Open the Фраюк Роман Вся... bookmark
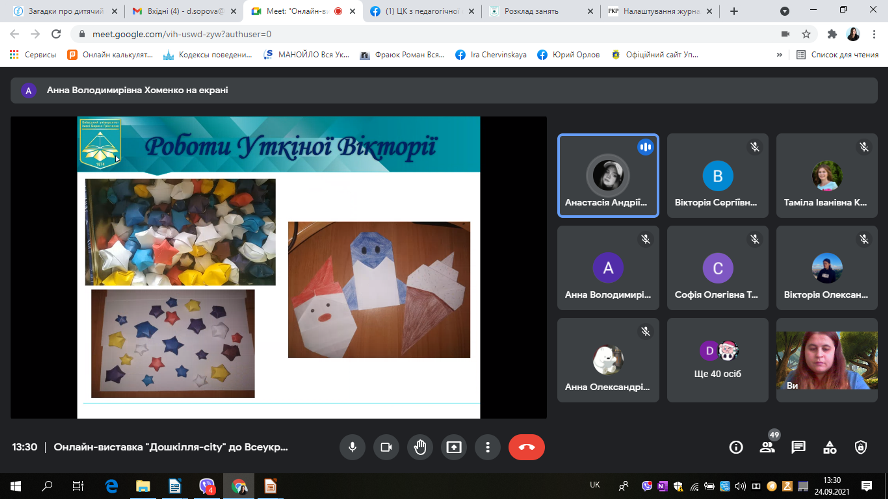Image resolution: width=888 pixels, height=499 pixels. pos(403,55)
